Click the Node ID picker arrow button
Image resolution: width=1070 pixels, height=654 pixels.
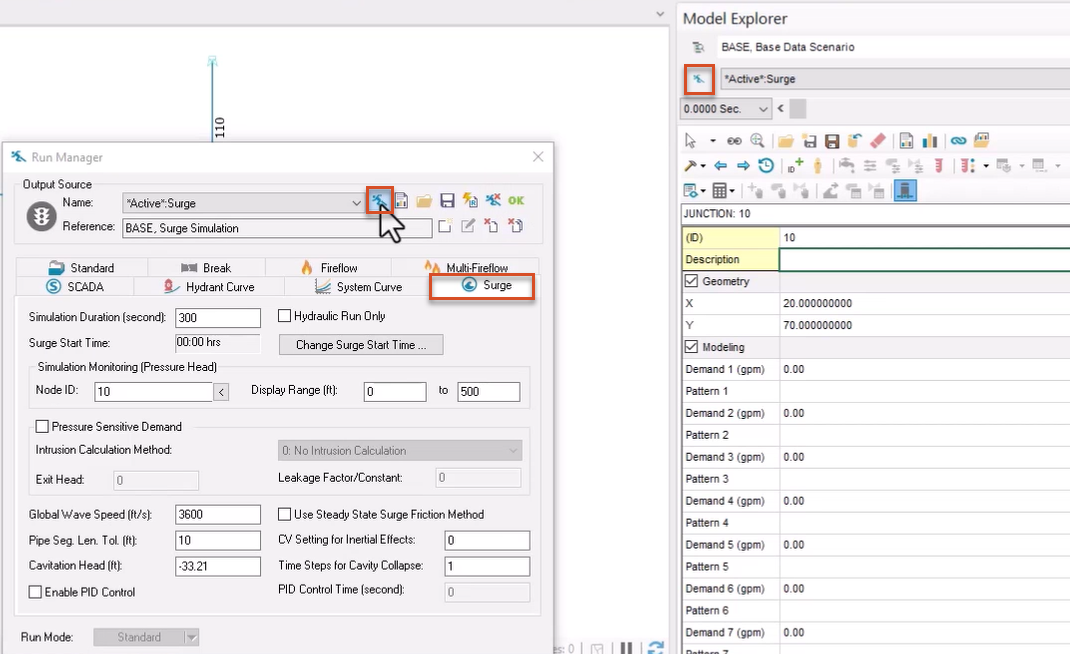[x=220, y=392]
